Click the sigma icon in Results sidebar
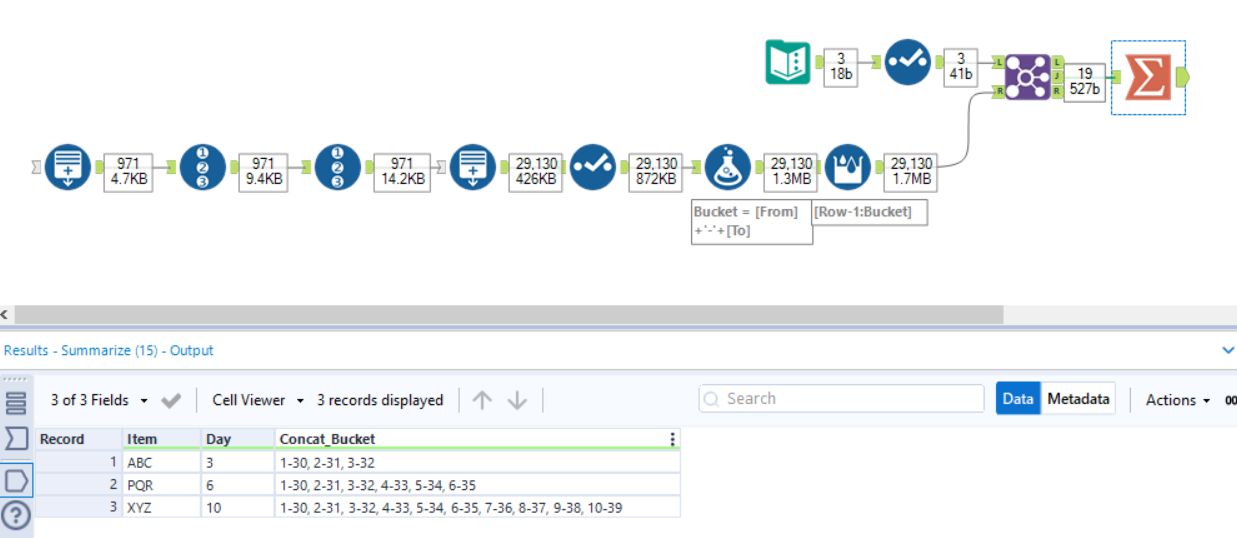This screenshot has height=538, width=1237. (x=16, y=438)
